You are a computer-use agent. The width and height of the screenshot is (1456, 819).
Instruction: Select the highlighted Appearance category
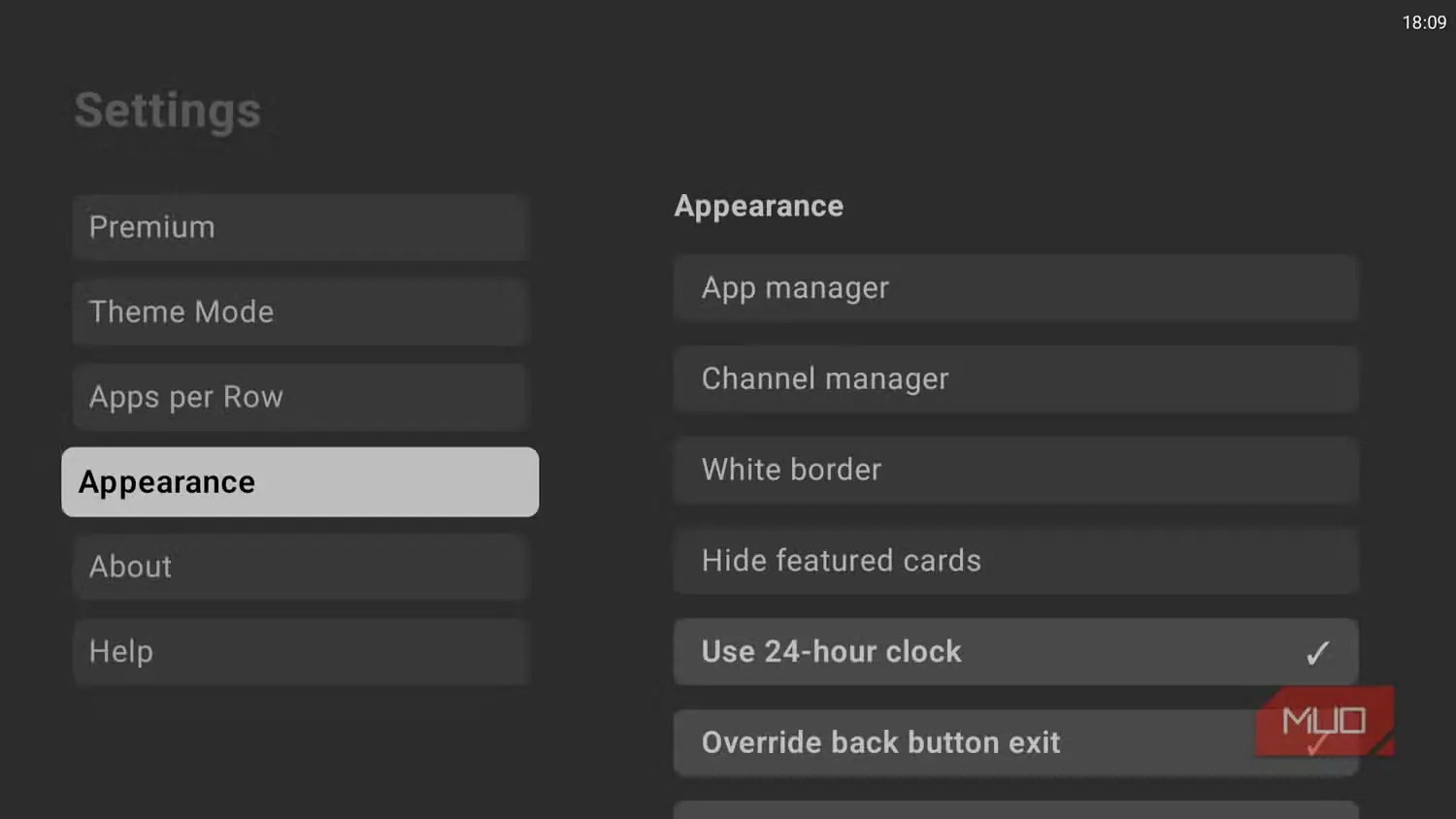click(300, 482)
